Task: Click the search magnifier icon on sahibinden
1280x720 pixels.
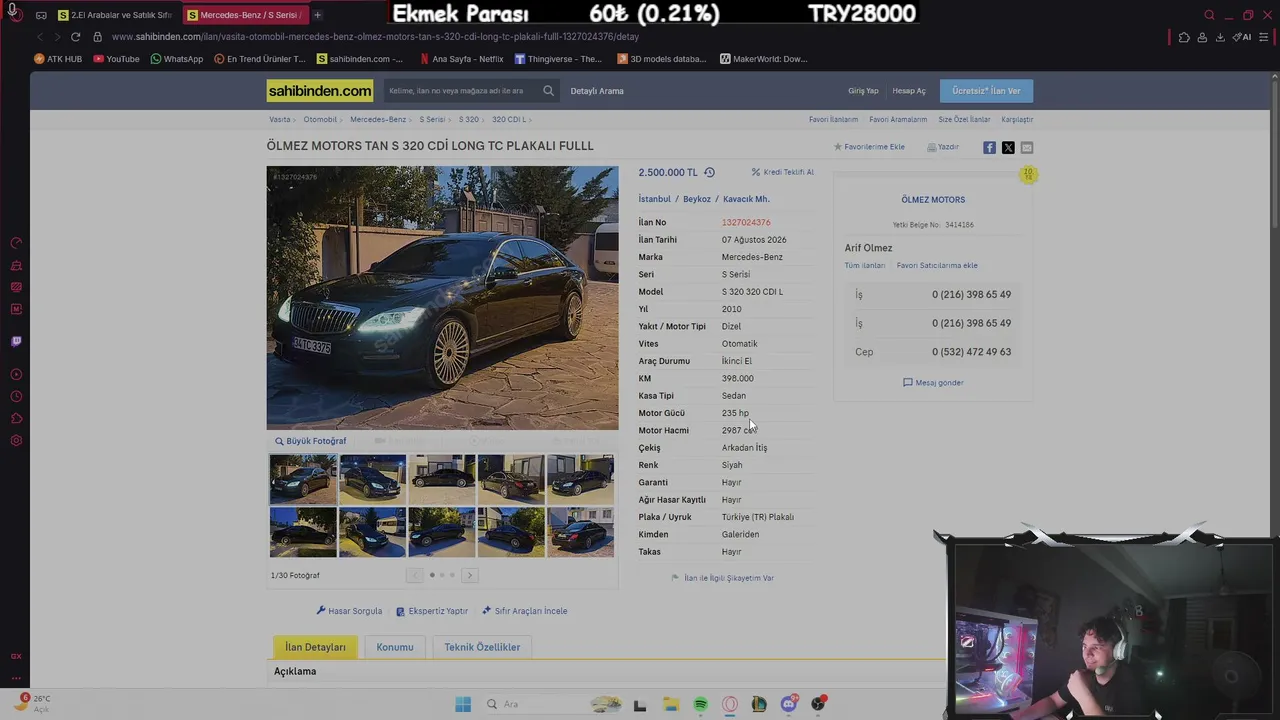Action: coord(548,91)
